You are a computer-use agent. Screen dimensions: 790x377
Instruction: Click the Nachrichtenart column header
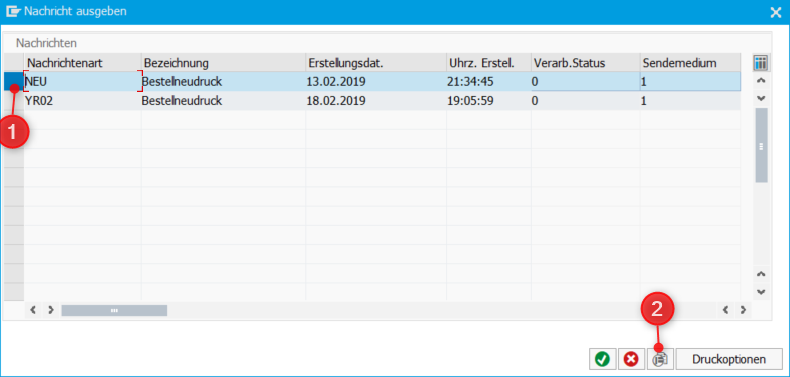(x=83, y=63)
